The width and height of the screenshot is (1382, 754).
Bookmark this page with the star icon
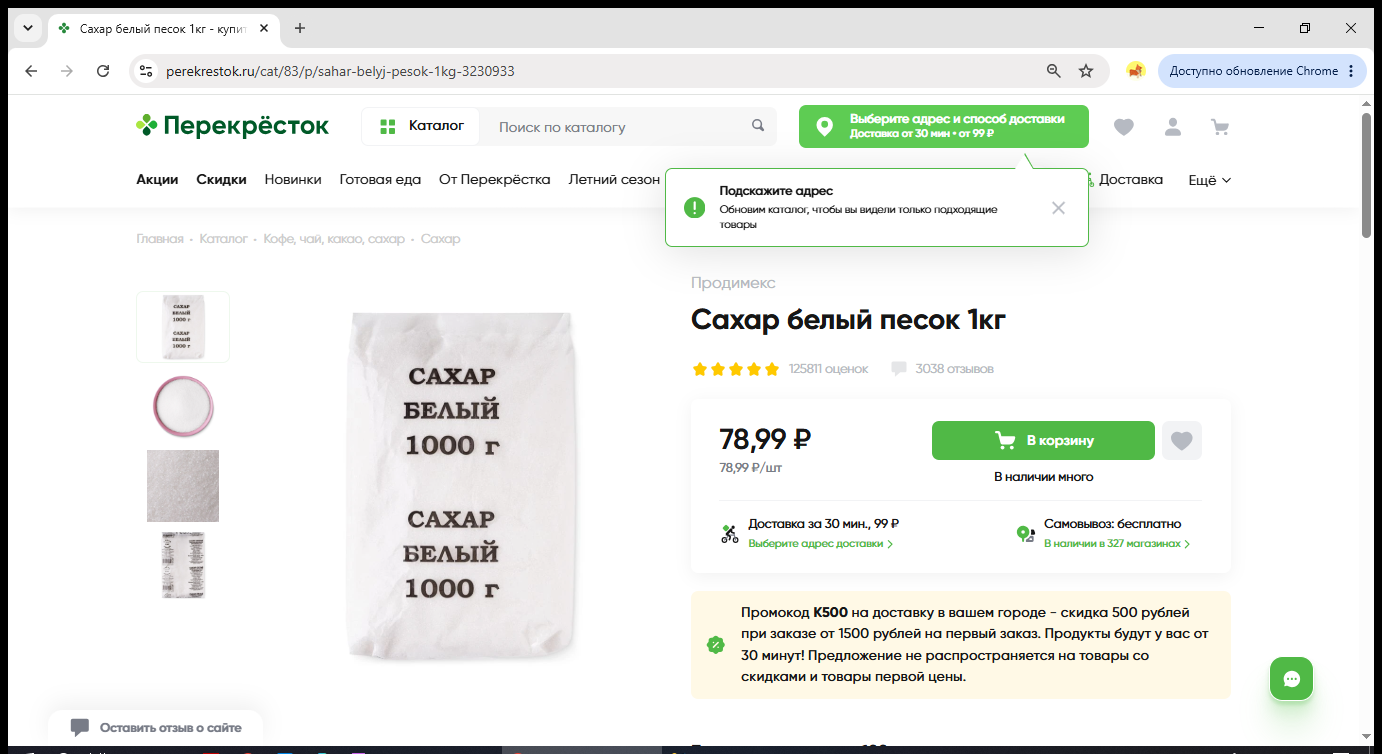point(1086,71)
